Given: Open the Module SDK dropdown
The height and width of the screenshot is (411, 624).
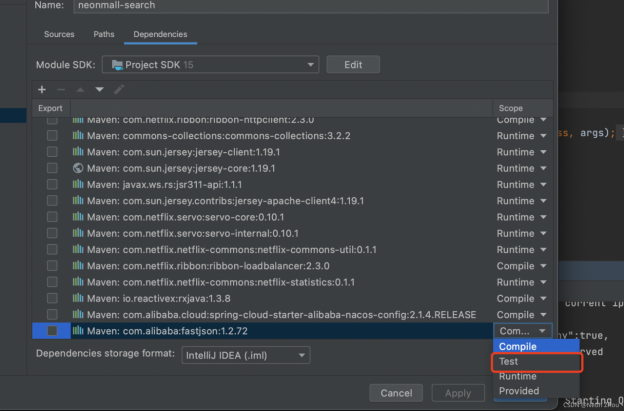Looking at the screenshot, I should point(213,65).
